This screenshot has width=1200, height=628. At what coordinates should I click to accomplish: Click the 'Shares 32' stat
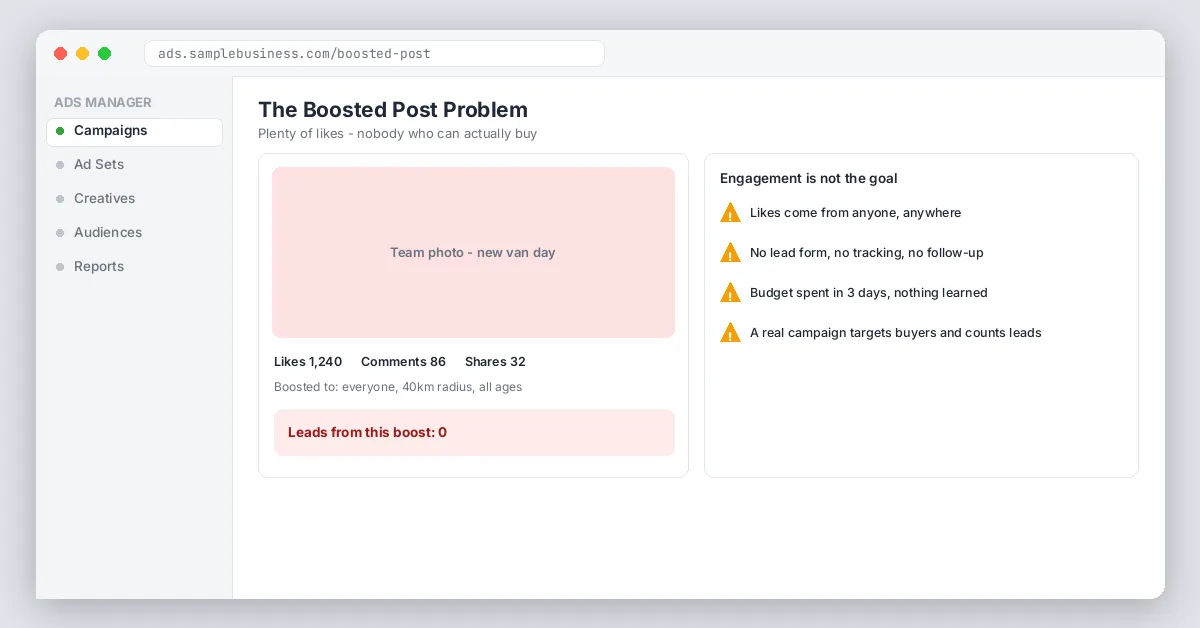click(495, 362)
